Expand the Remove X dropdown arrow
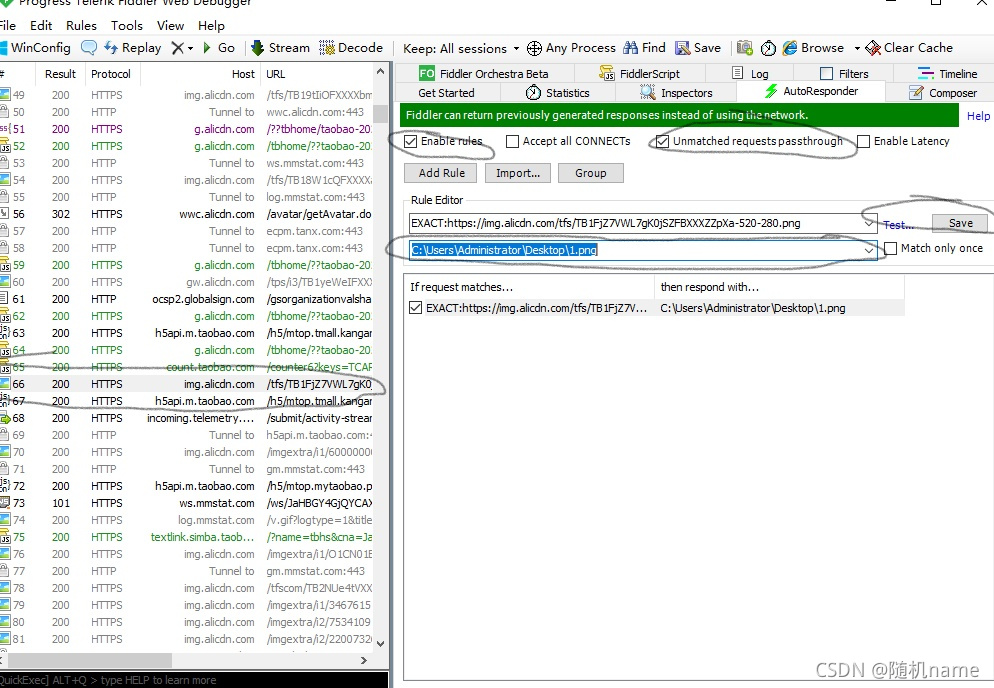This screenshot has width=994, height=688. [x=190, y=48]
